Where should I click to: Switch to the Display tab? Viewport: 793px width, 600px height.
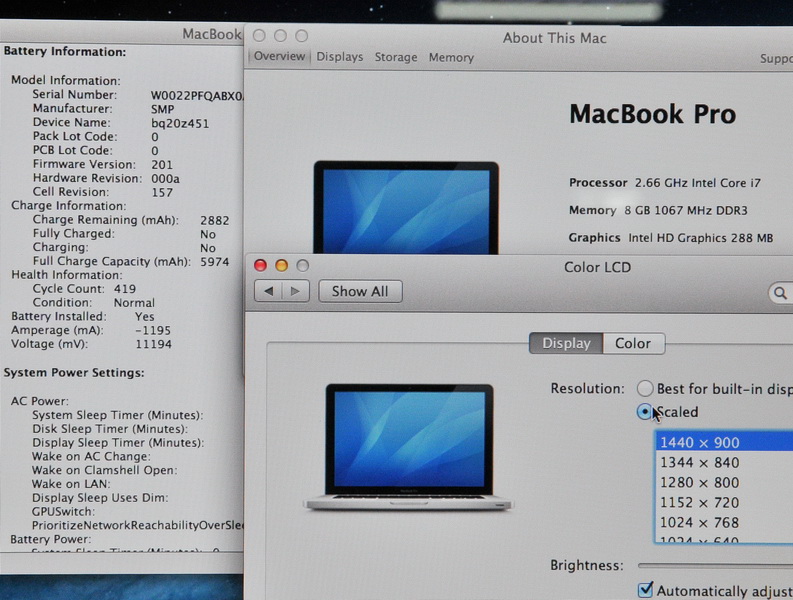tap(566, 344)
